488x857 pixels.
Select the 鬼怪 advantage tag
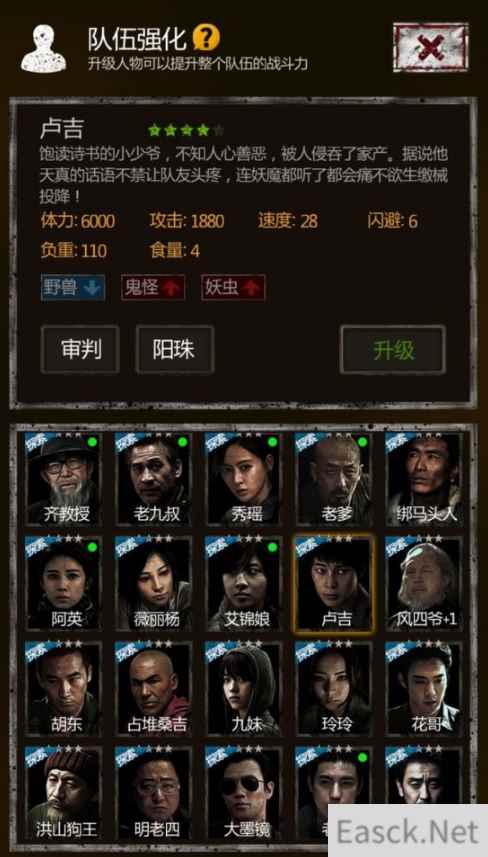coord(153,287)
